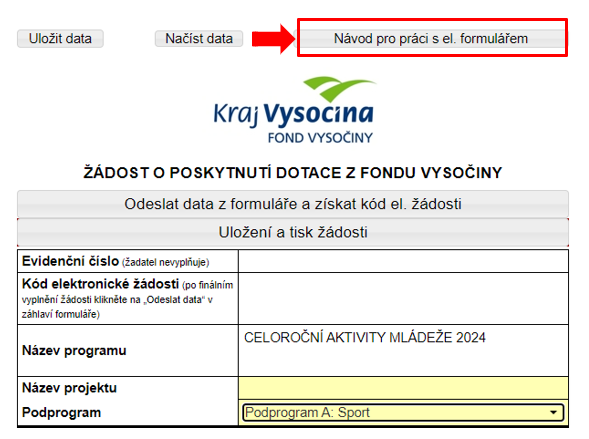
Task: Click the Evidenční číslo label
Action: (70, 261)
